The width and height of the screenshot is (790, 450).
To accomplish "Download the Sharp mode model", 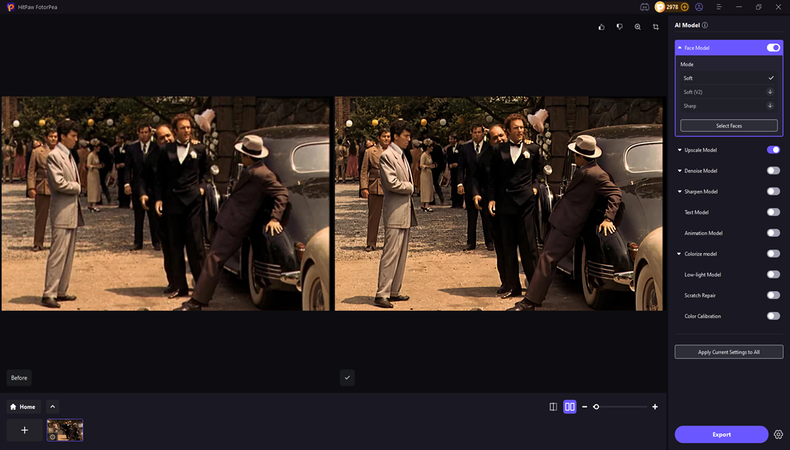I will [770, 106].
